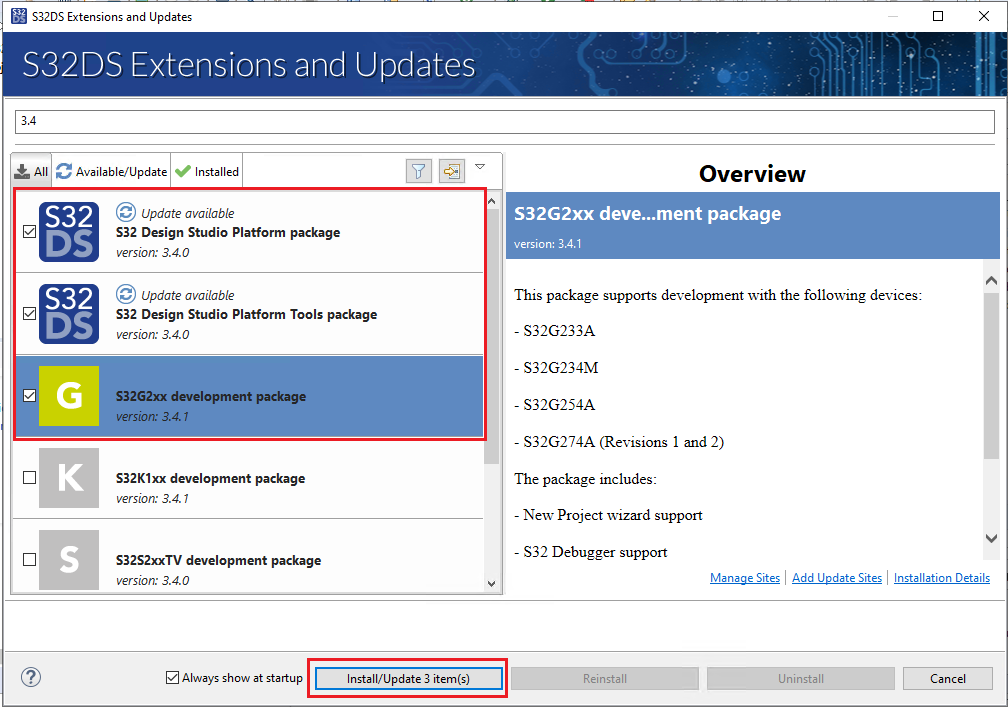1008x708 pixels.
Task: Click the update-available icon of Platform Tools package
Action: (x=126, y=294)
